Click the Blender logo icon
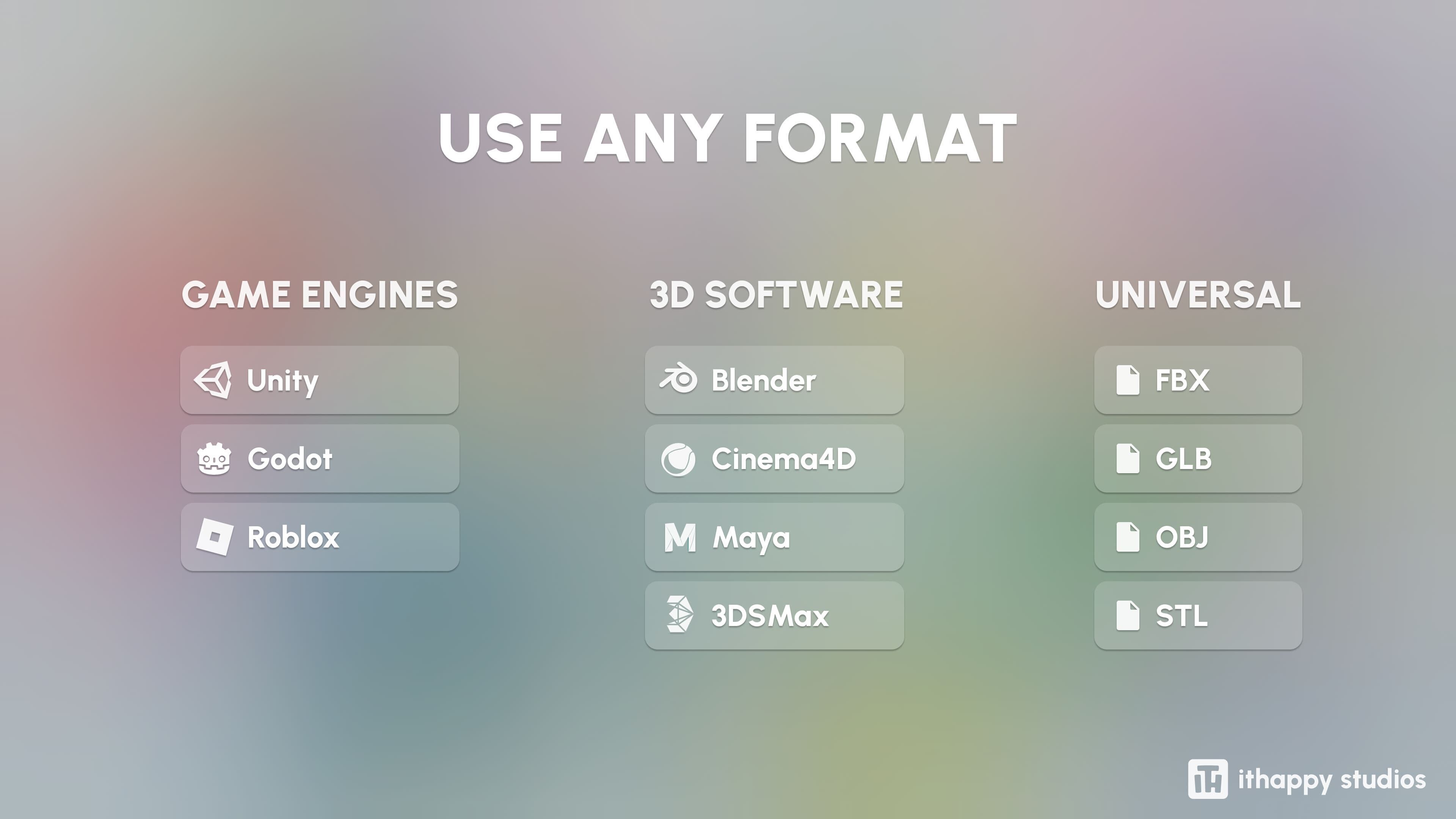This screenshot has height=819, width=1456. click(x=678, y=379)
